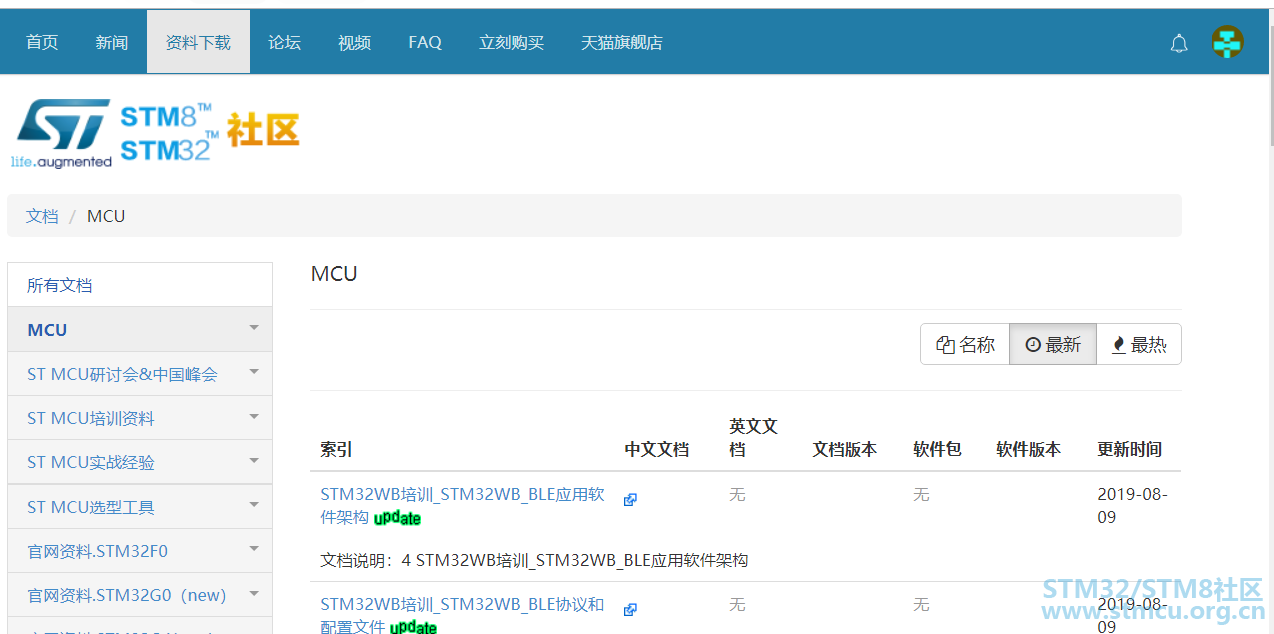
Task: Expand ST MCU实战经验 arrow
Action: [x=254, y=460]
